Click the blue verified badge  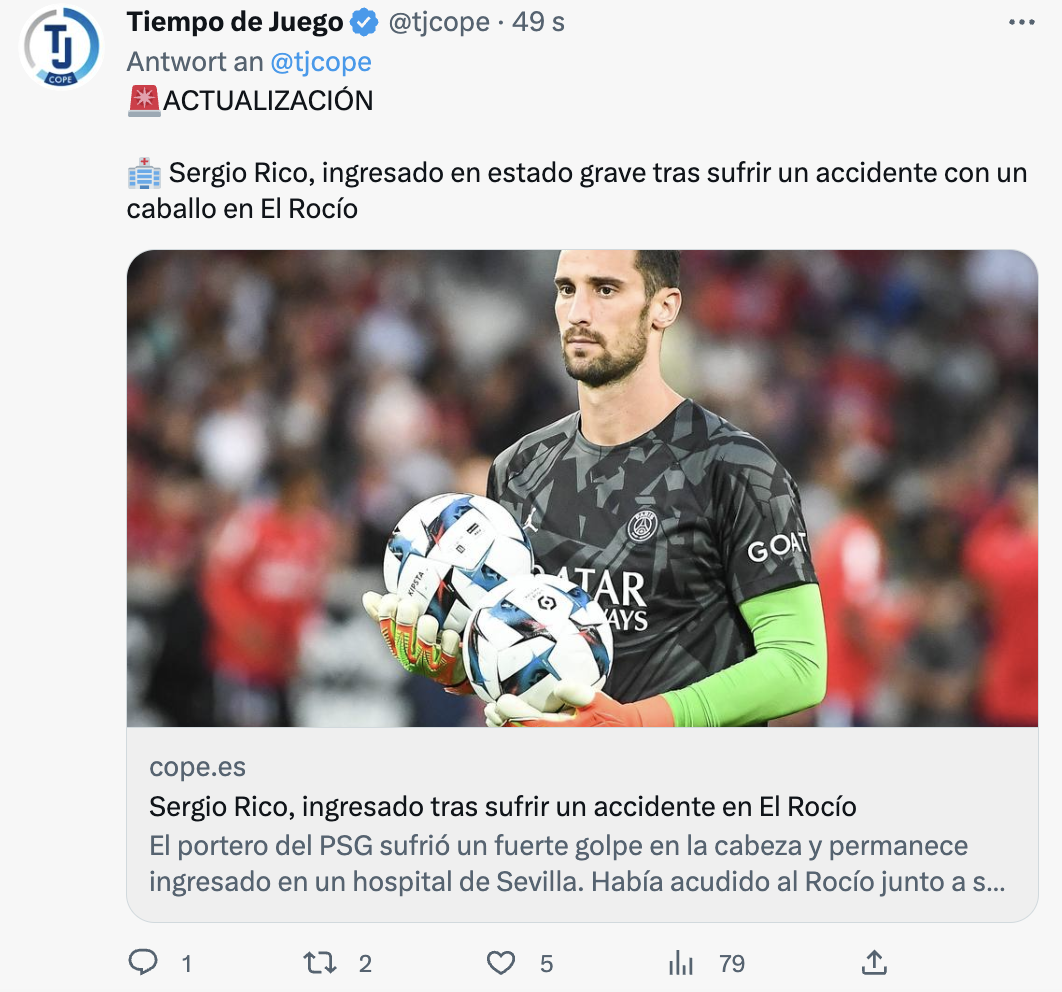pyautogui.click(x=364, y=23)
